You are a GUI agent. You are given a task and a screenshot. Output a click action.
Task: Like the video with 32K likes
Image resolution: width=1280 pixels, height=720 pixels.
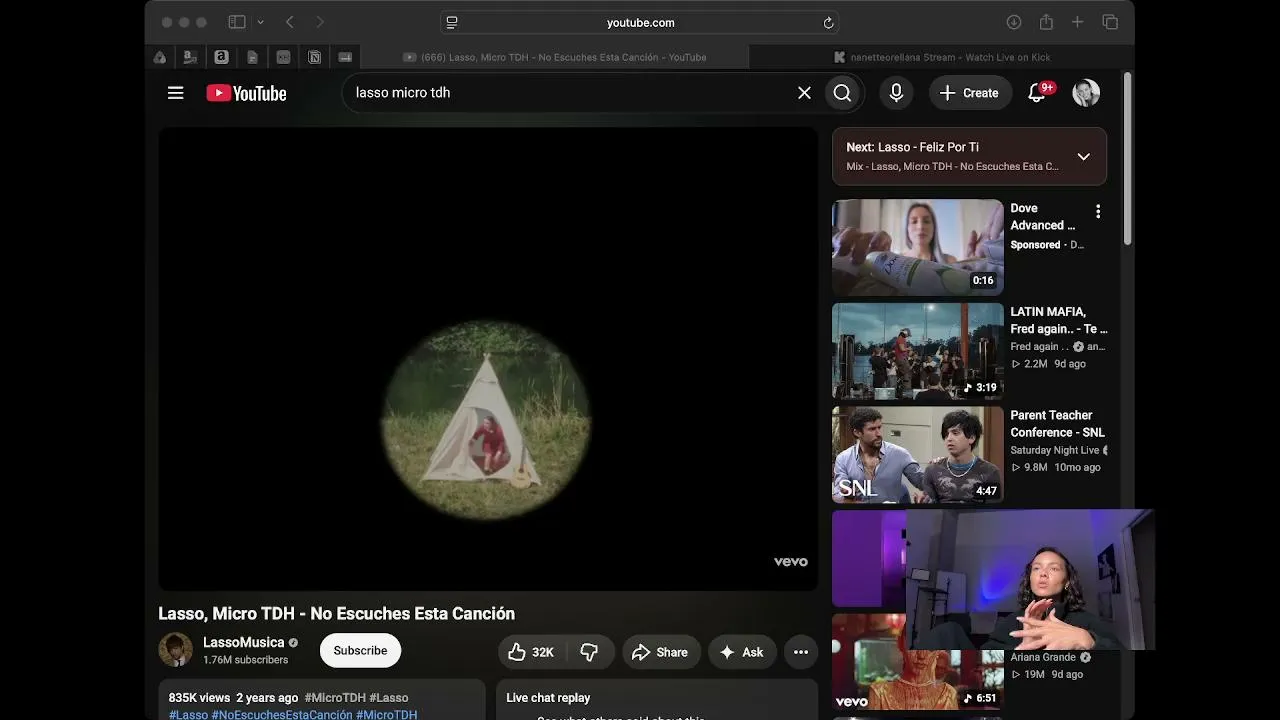click(x=530, y=652)
